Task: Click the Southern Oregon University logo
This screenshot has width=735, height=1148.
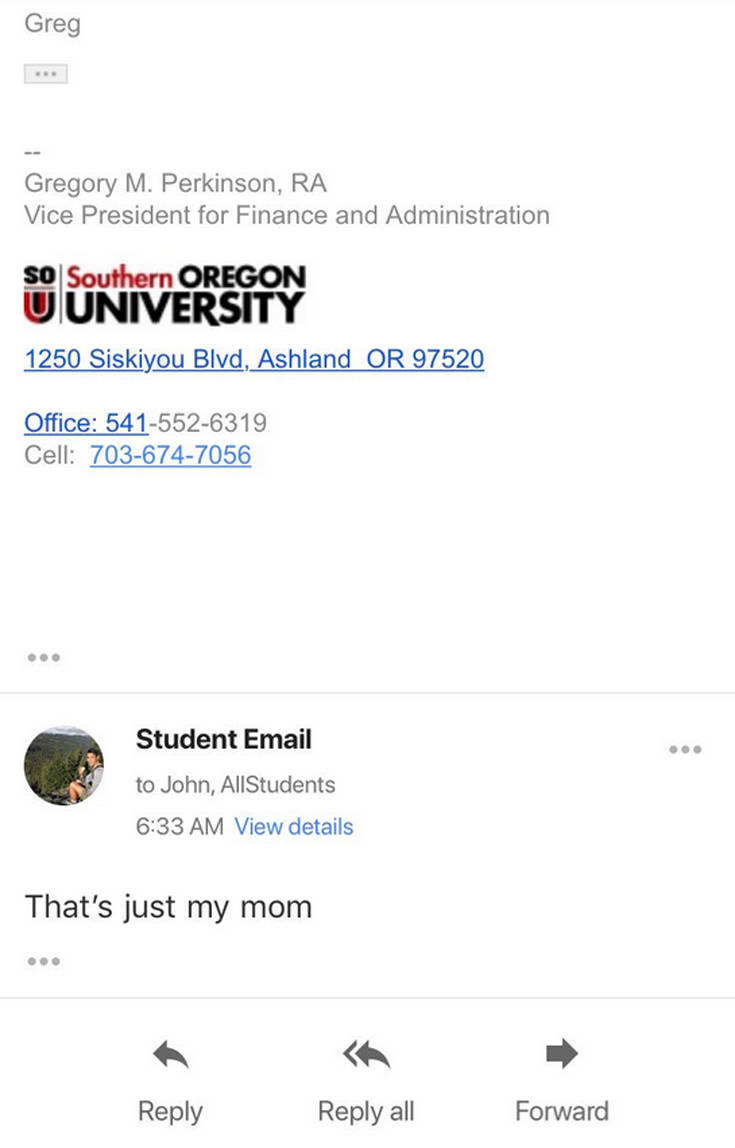Action: (164, 293)
